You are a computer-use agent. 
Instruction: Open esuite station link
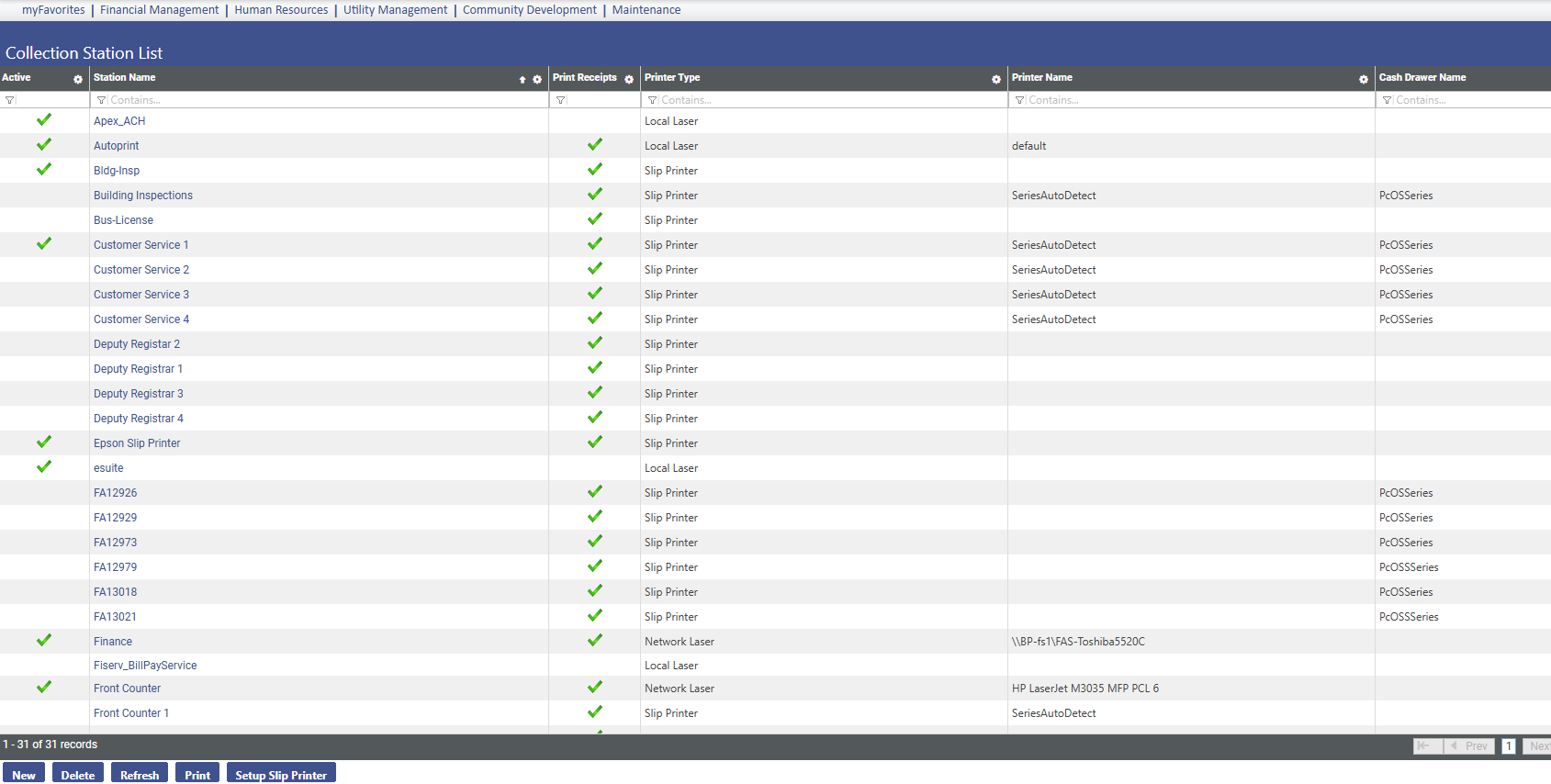pyautogui.click(x=108, y=468)
